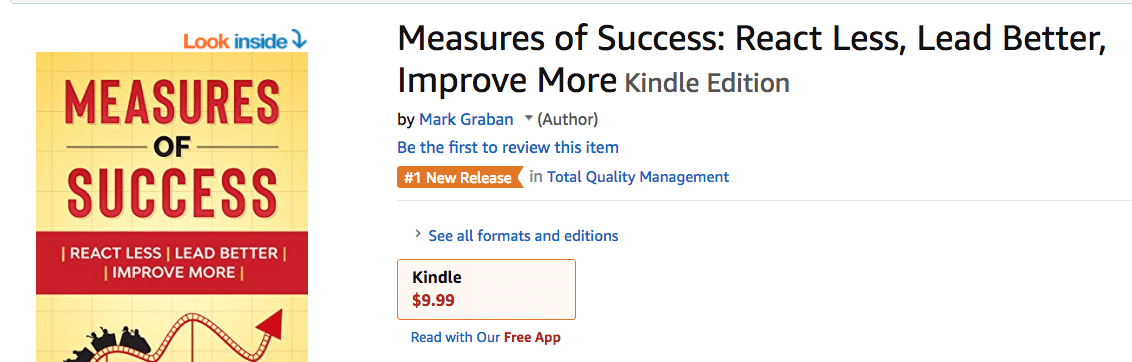Screen dimensions: 1132x362
Task: Expand the dropdown arrow beside Mark Graban
Action: (x=528, y=118)
